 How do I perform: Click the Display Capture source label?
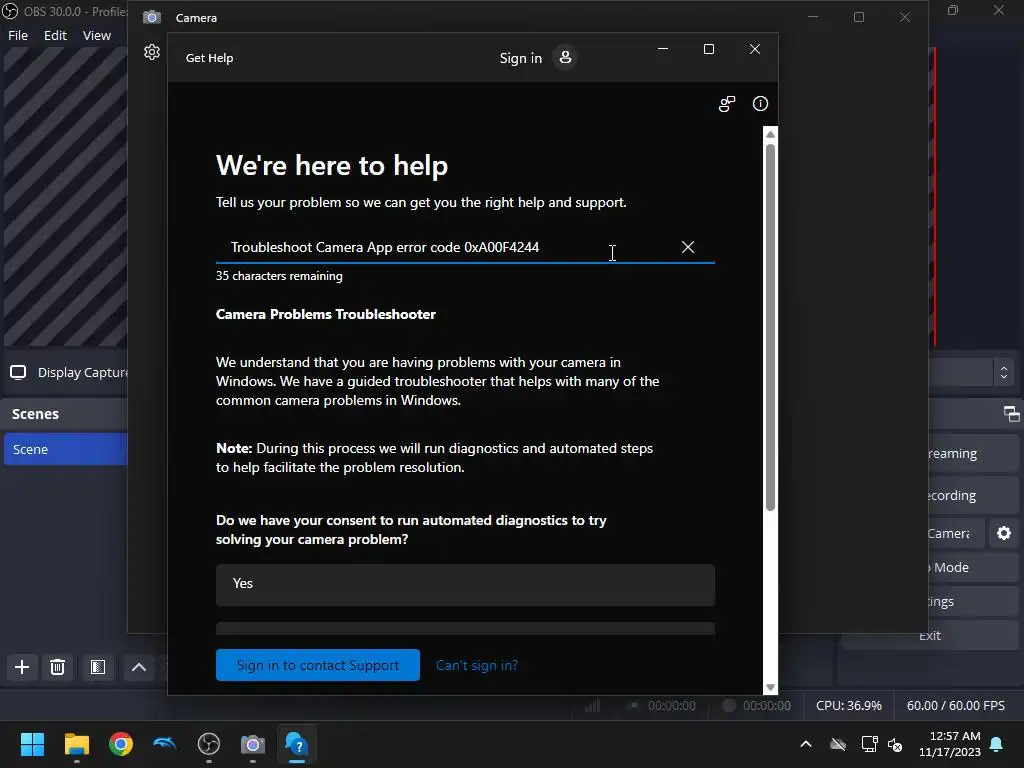click(82, 372)
